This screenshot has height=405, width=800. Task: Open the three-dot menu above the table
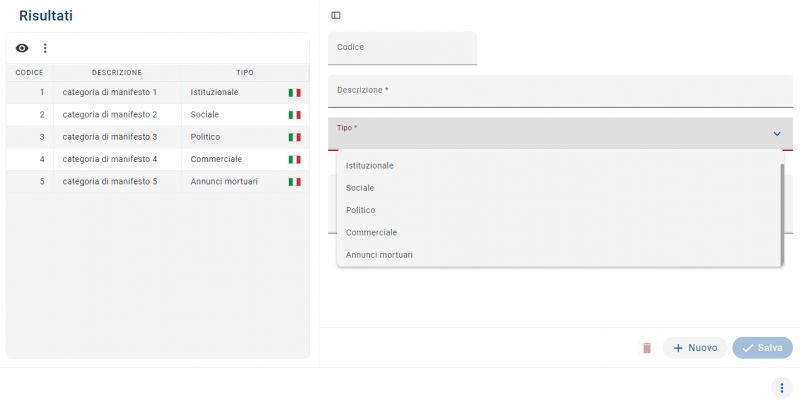pos(45,48)
